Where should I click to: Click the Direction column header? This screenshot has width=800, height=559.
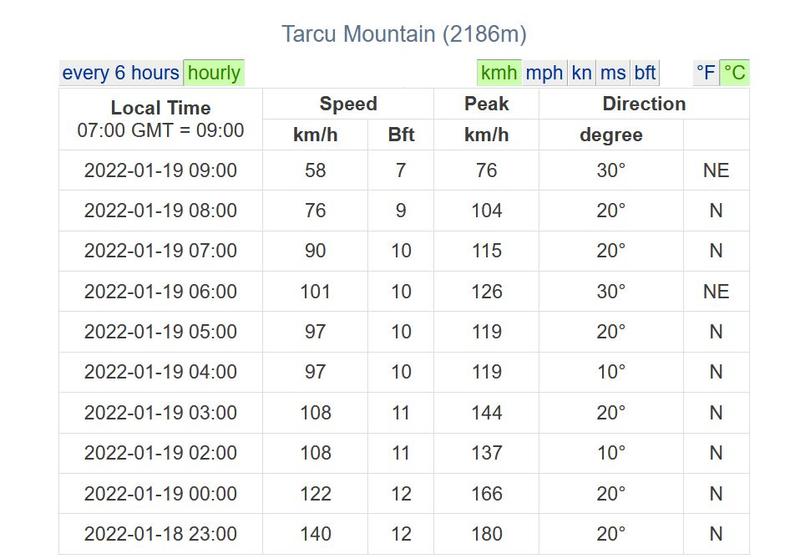(x=644, y=104)
